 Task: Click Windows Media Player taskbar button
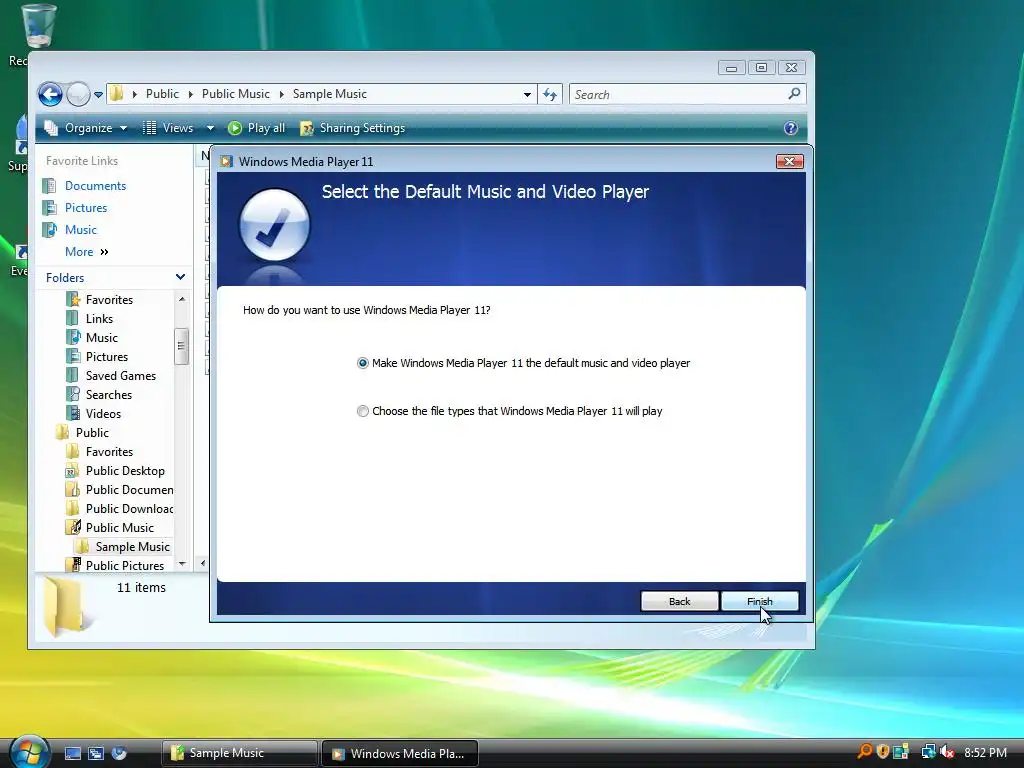[400, 753]
